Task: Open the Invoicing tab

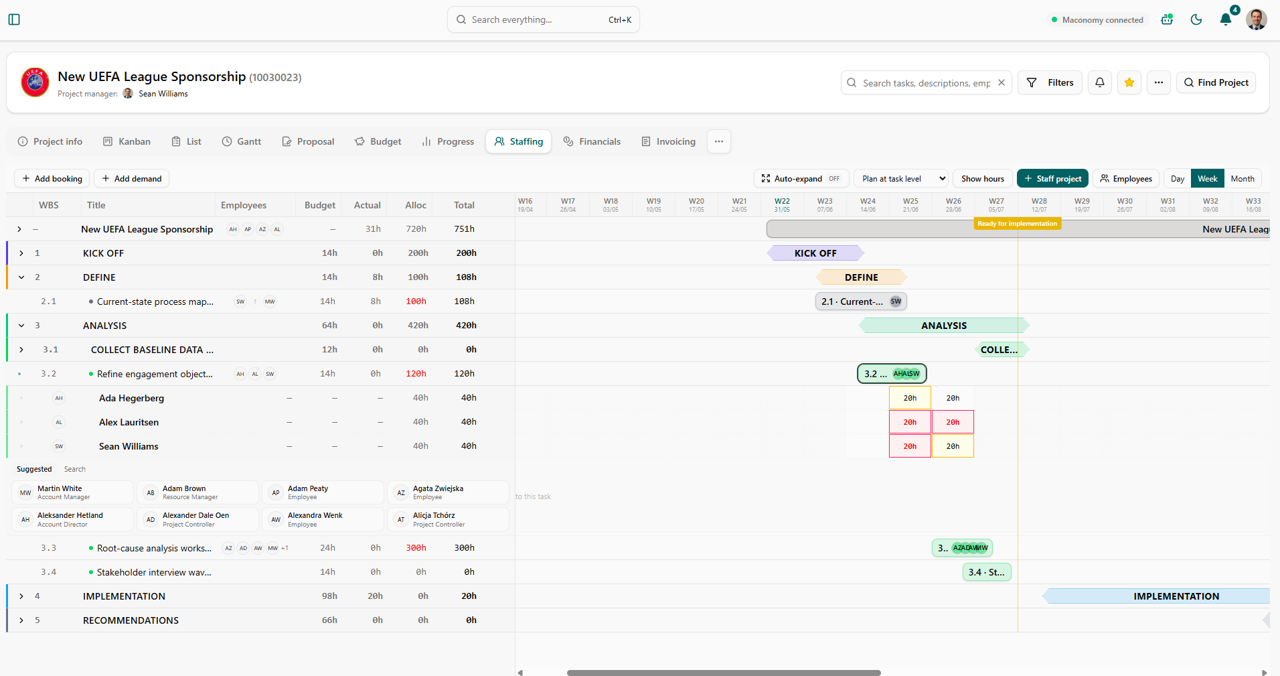Action: (668, 142)
